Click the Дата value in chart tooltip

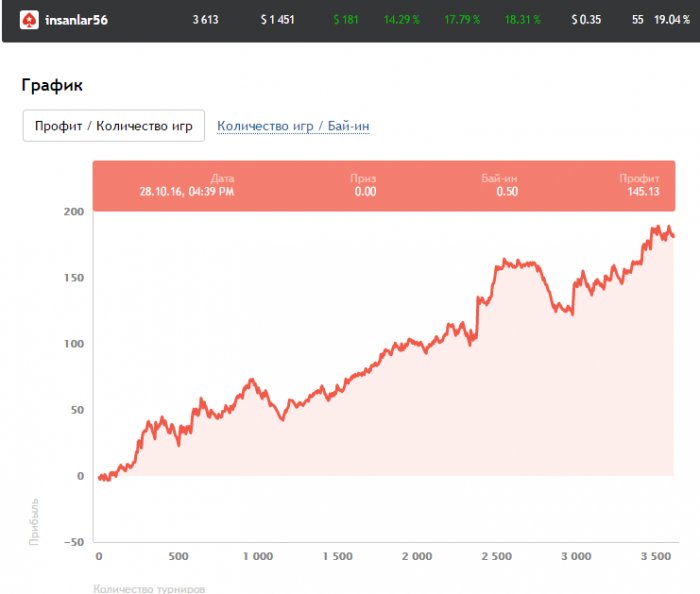point(187,192)
